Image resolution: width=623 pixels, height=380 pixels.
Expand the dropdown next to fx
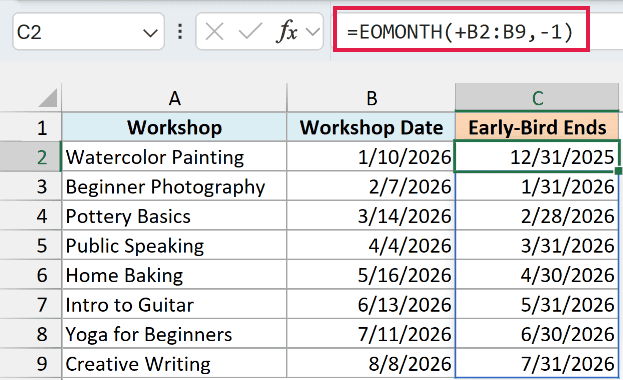[x=313, y=32]
